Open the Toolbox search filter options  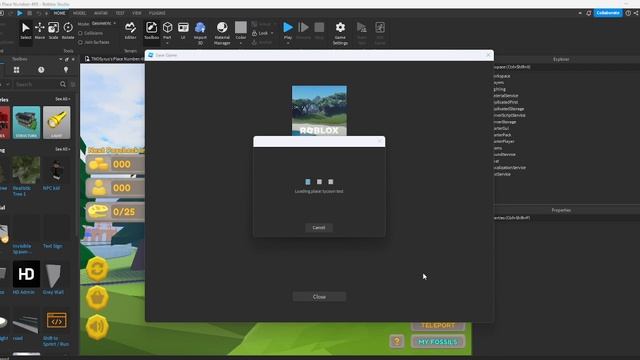[73, 84]
